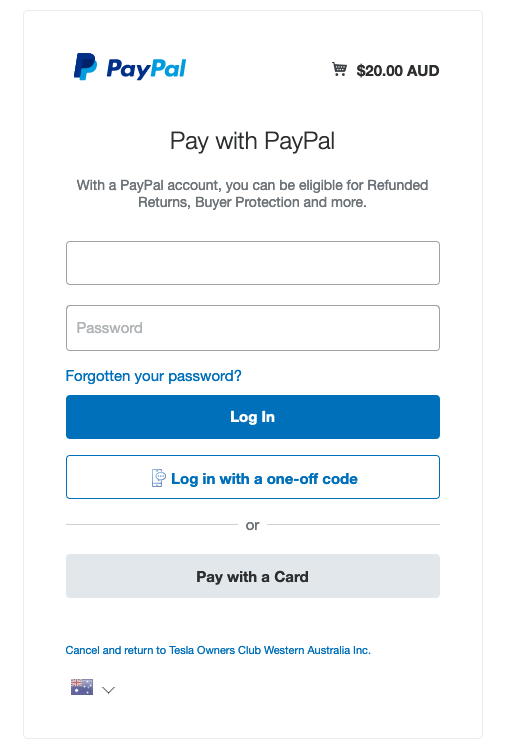Click the Australian flag icon
The width and height of the screenshot is (512, 748).
tap(82, 687)
